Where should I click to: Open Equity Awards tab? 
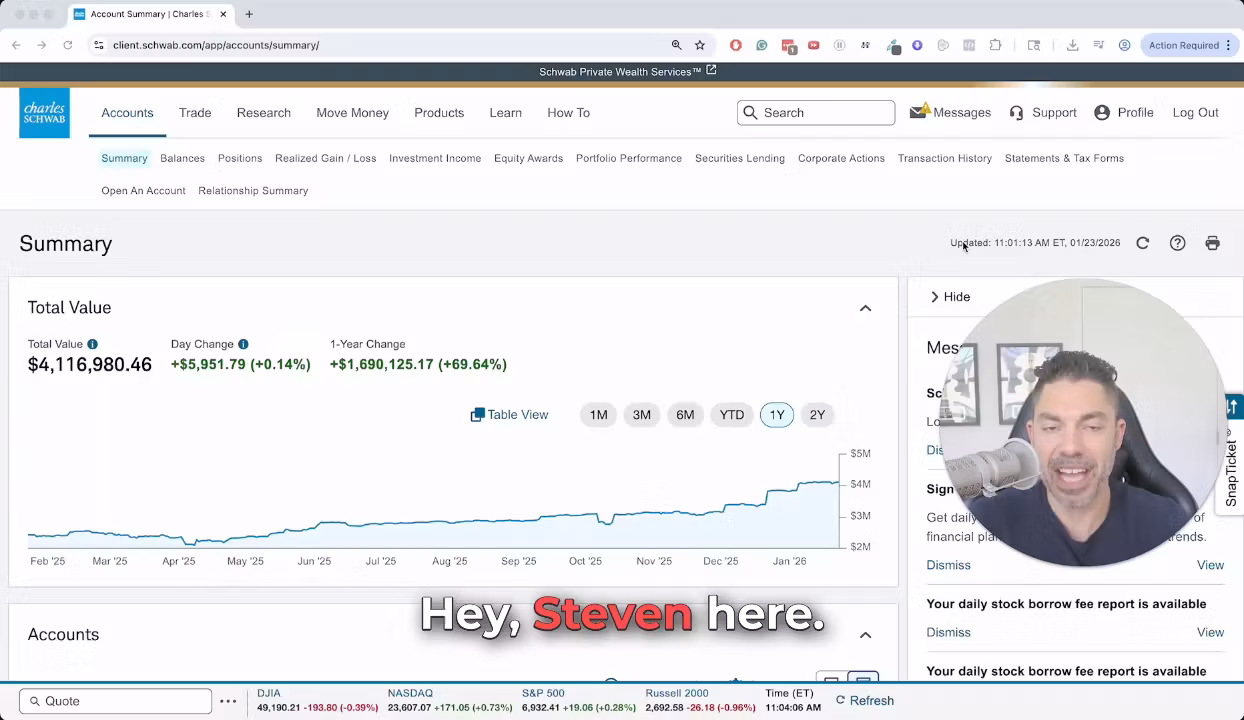pyautogui.click(x=528, y=158)
